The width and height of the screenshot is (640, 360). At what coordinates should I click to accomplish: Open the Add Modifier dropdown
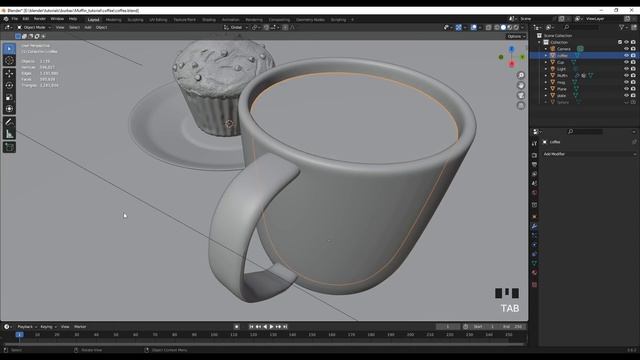coord(589,154)
